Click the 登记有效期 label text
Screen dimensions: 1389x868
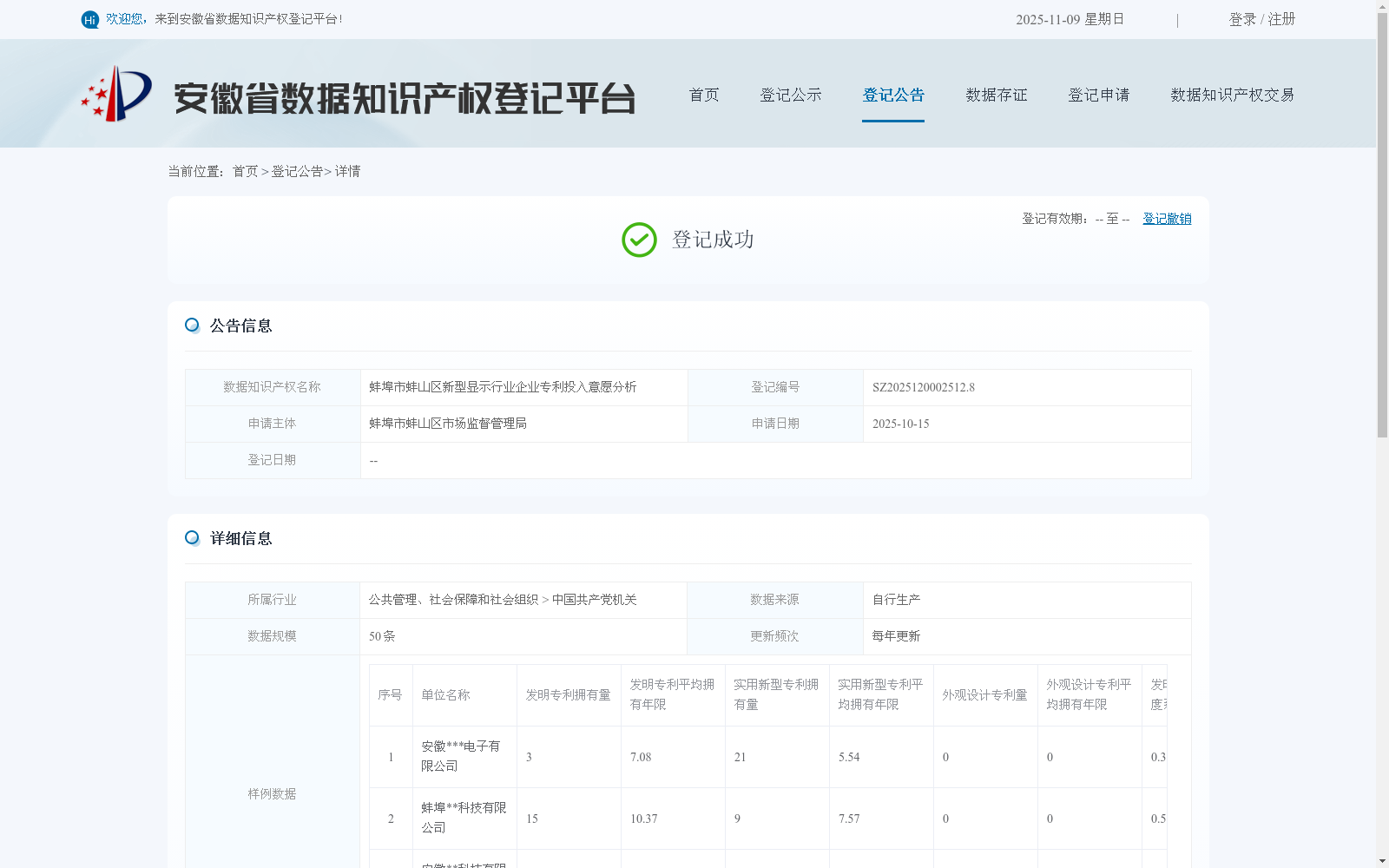click(1055, 219)
